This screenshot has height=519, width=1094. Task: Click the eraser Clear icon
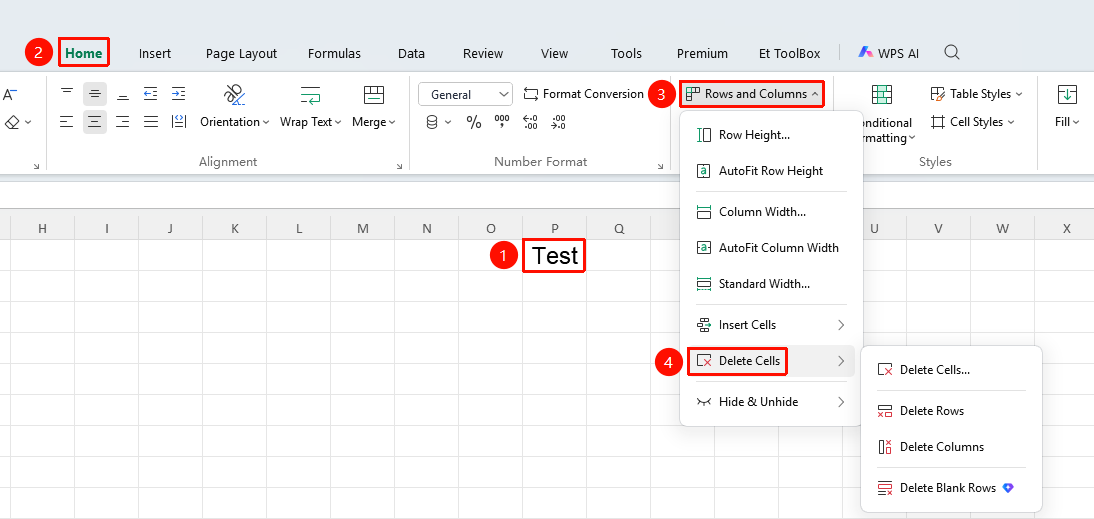pyautogui.click(x=12, y=122)
